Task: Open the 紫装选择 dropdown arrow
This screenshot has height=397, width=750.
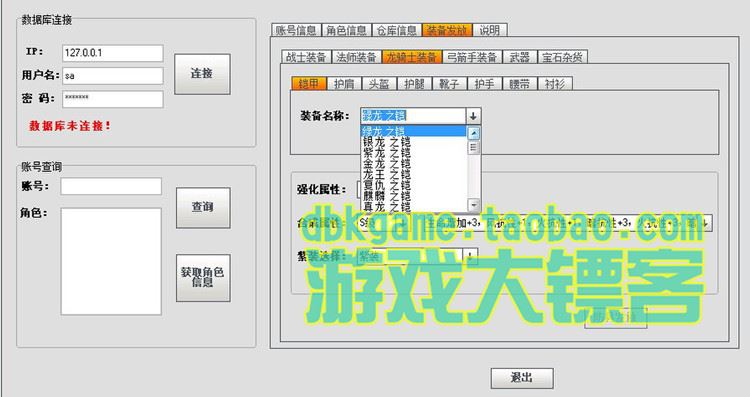Action: (x=470, y=256)
